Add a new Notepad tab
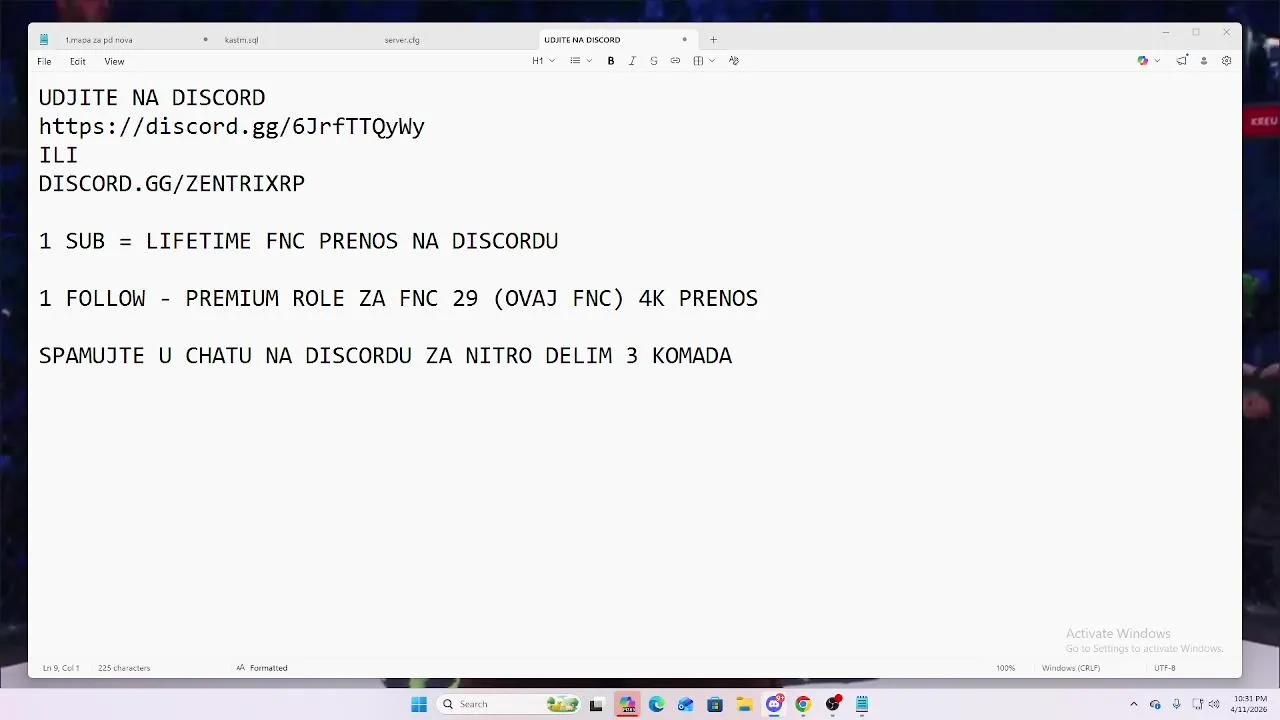The height and width of the screenshot is (720, 1280). coord(713,40)
